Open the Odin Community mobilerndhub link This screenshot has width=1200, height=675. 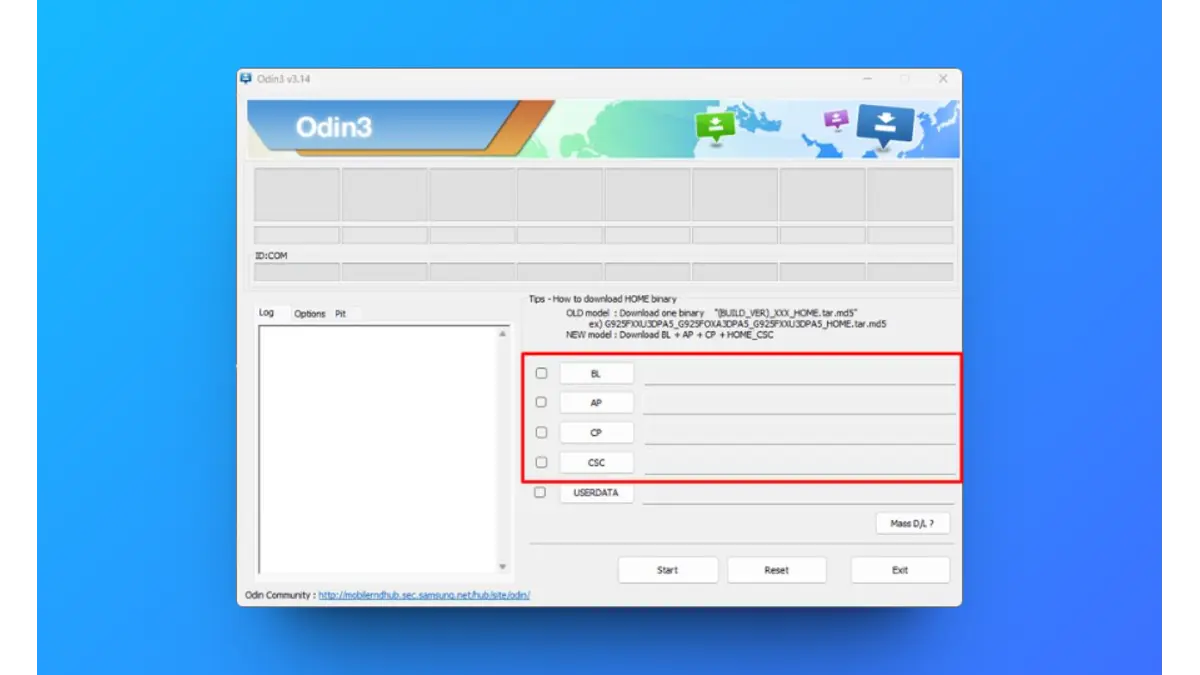coord(424,595)
